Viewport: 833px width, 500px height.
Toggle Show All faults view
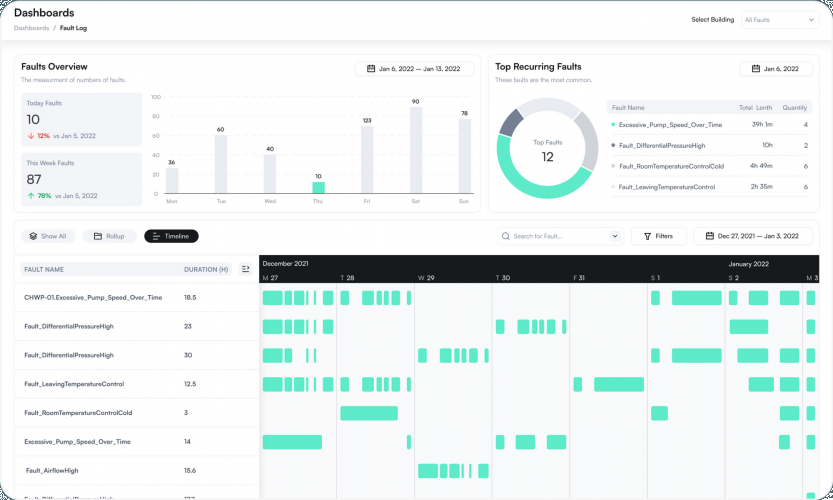48,236
